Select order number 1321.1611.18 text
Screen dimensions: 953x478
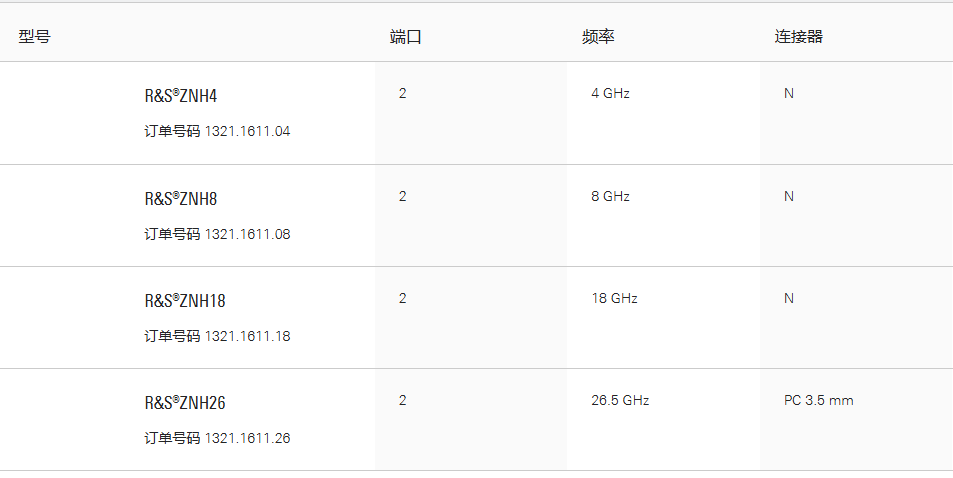247,336
